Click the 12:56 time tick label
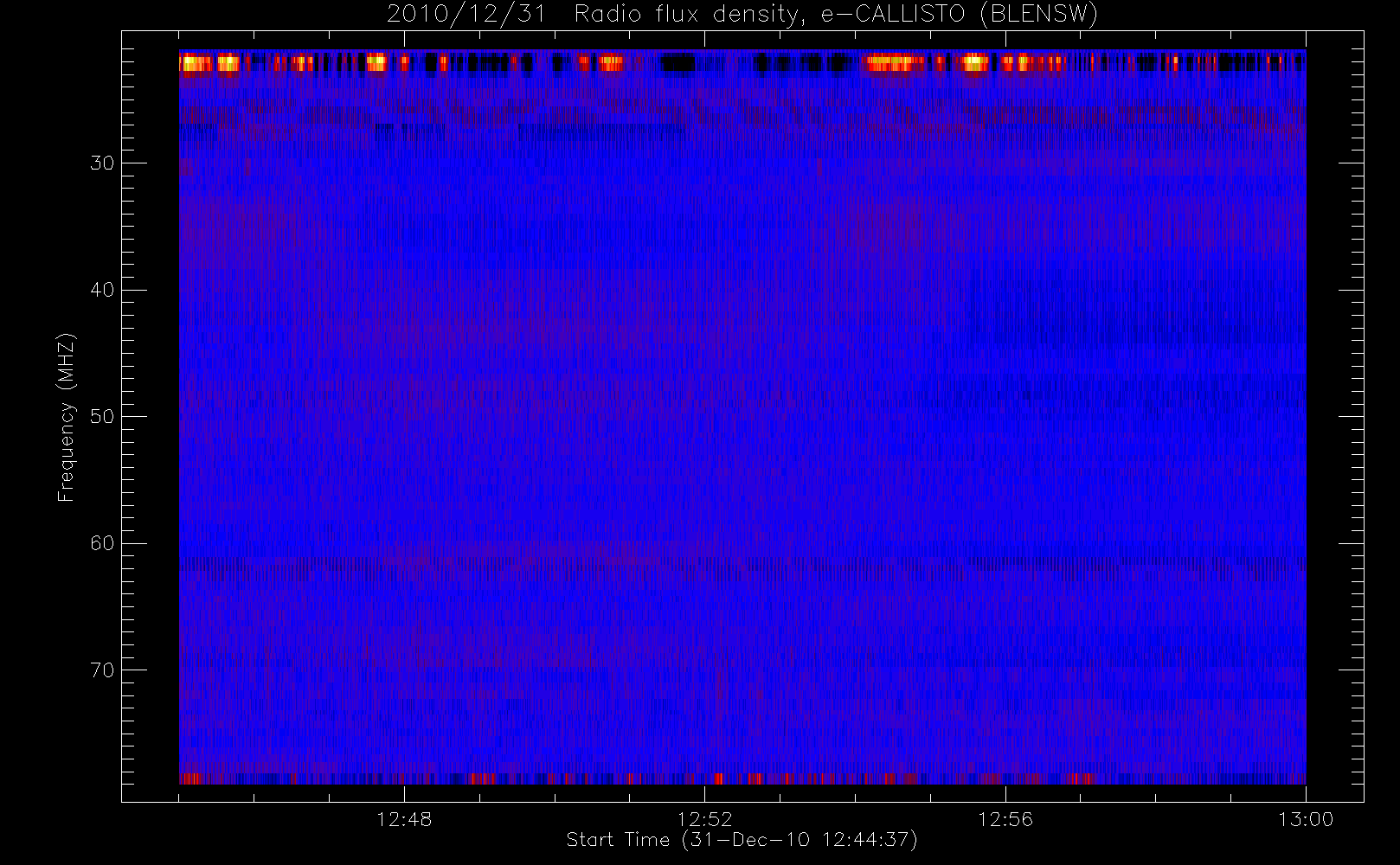1400x865 pixels. [x=1005, y=819]
